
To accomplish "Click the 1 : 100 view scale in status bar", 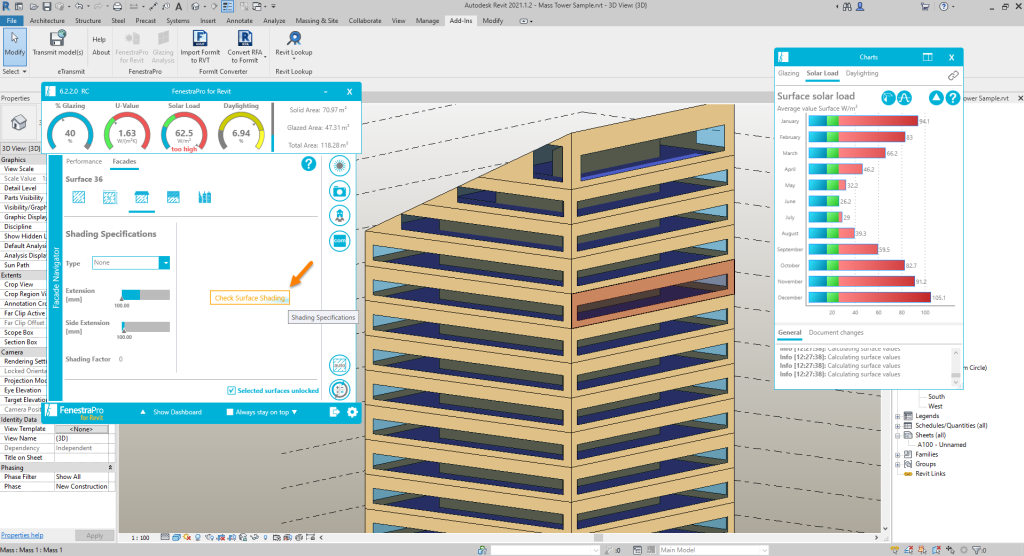I will point(140,538).
